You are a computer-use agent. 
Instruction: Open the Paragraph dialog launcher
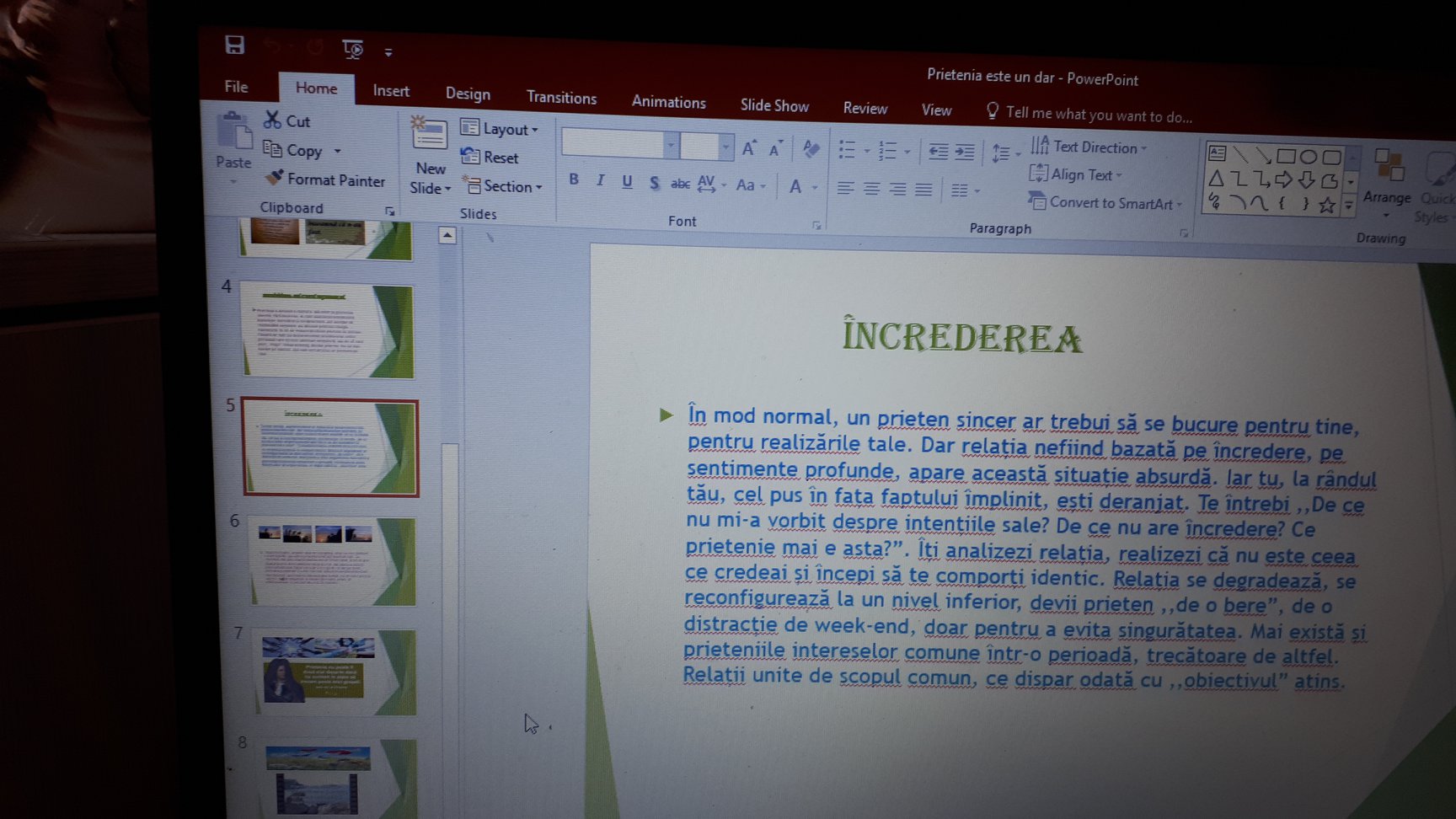point(1184,233)
